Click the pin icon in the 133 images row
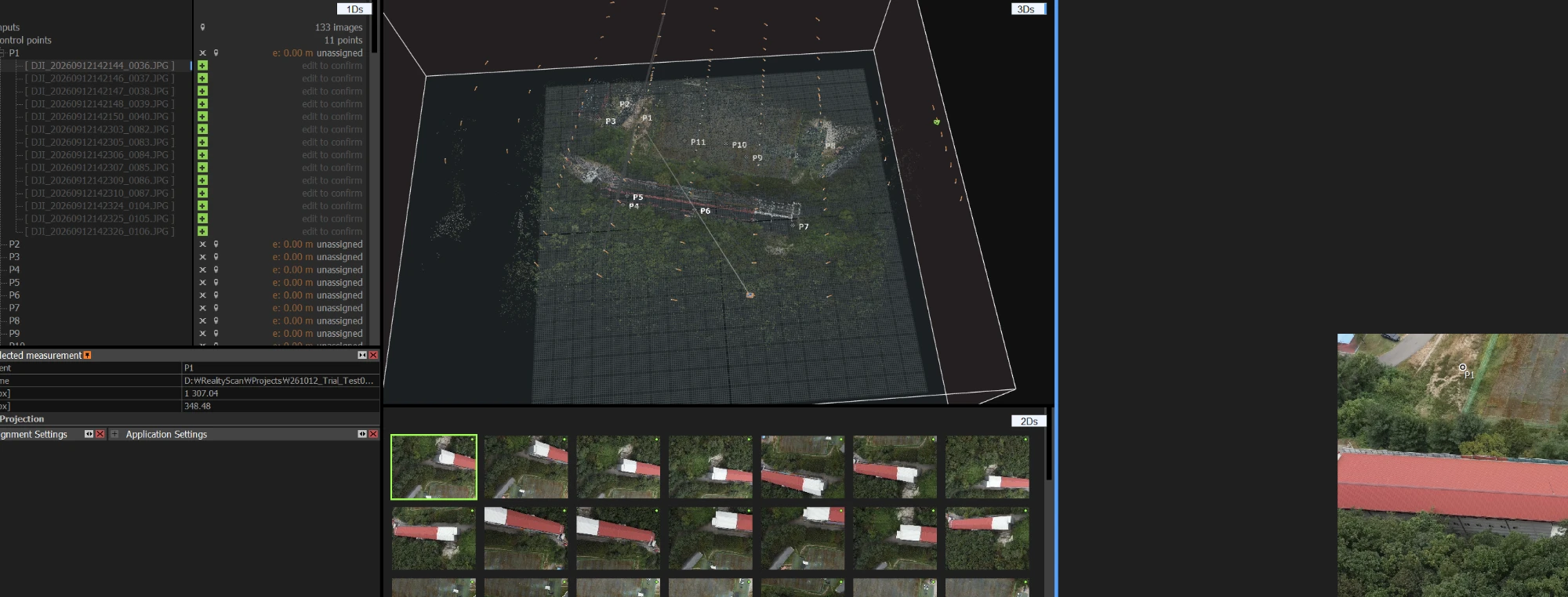This screenshot has width=1568, height=597. tap(202, 27)
